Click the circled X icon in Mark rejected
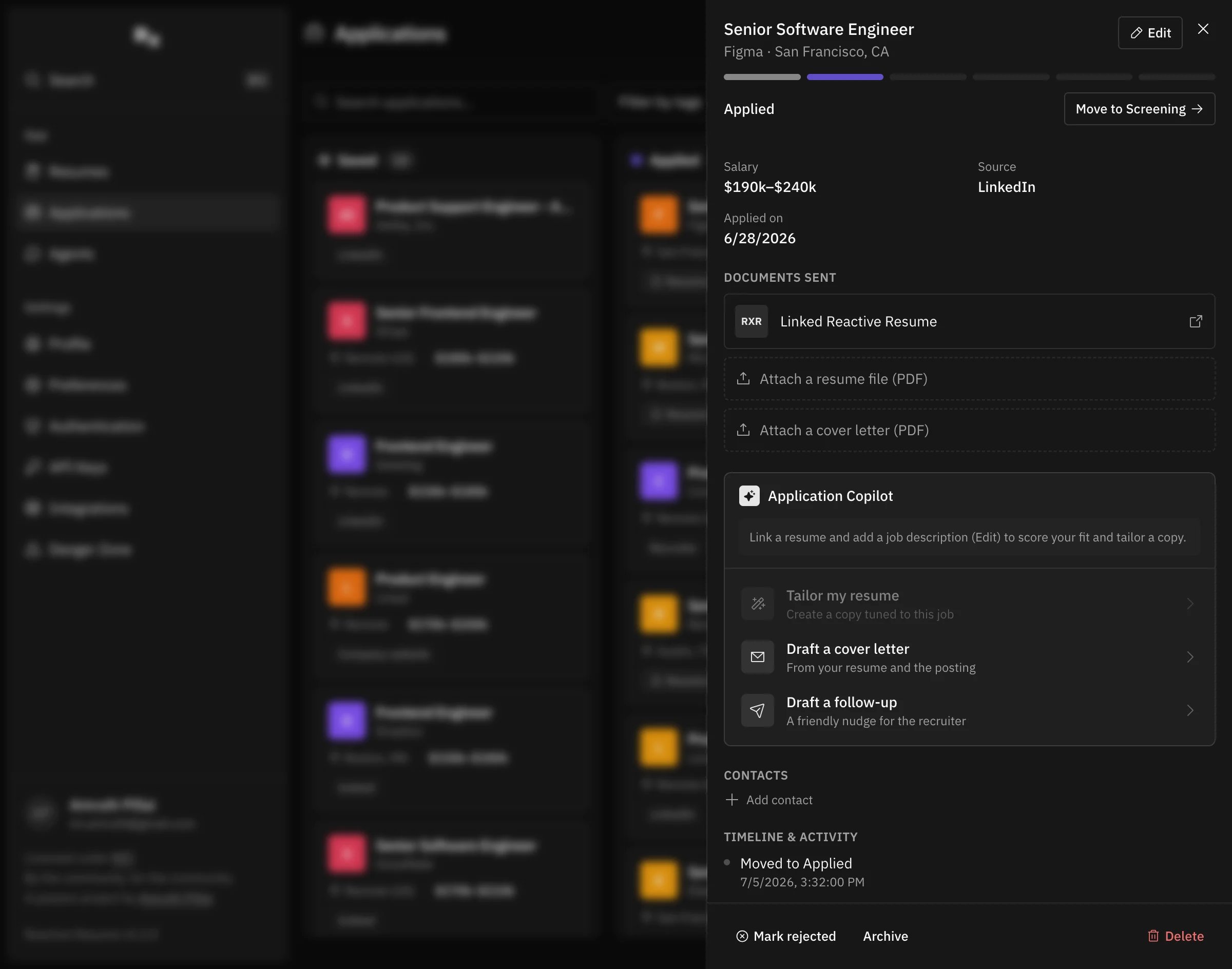The width and height of the screenshot is (1232, 969). pos(742,936)
